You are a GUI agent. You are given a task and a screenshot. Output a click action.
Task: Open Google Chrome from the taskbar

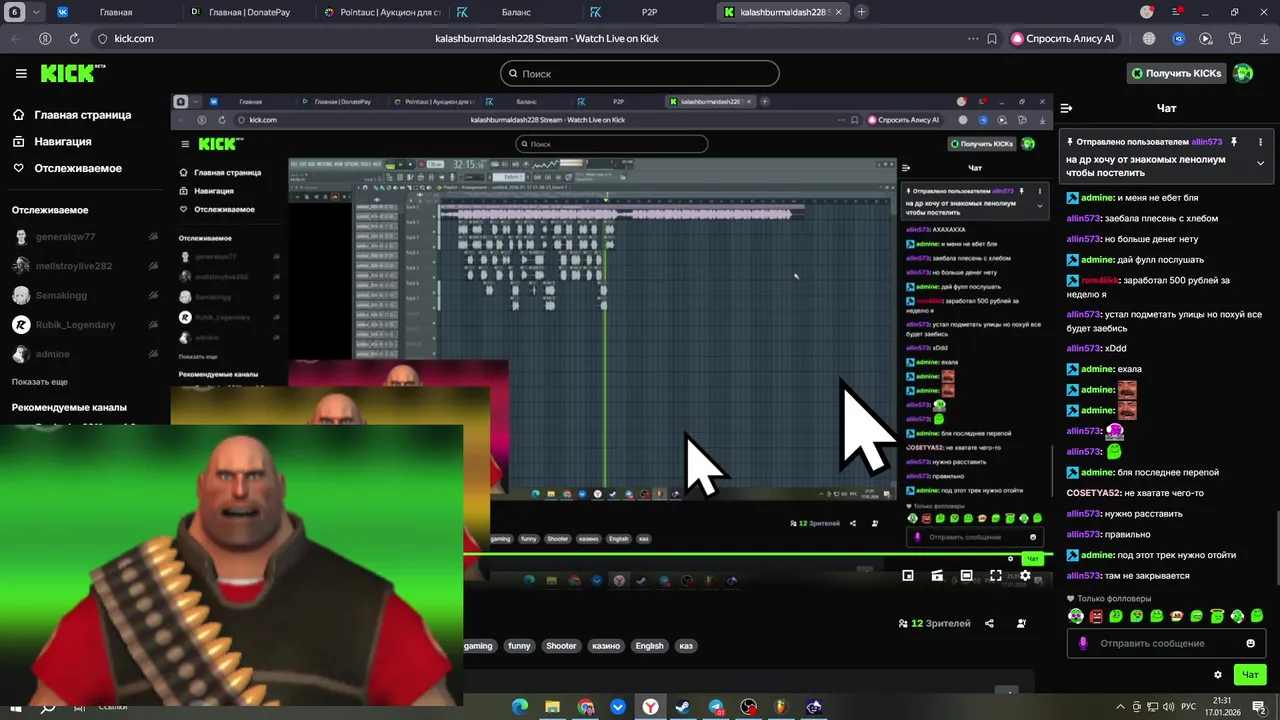(x=585, y=707)
